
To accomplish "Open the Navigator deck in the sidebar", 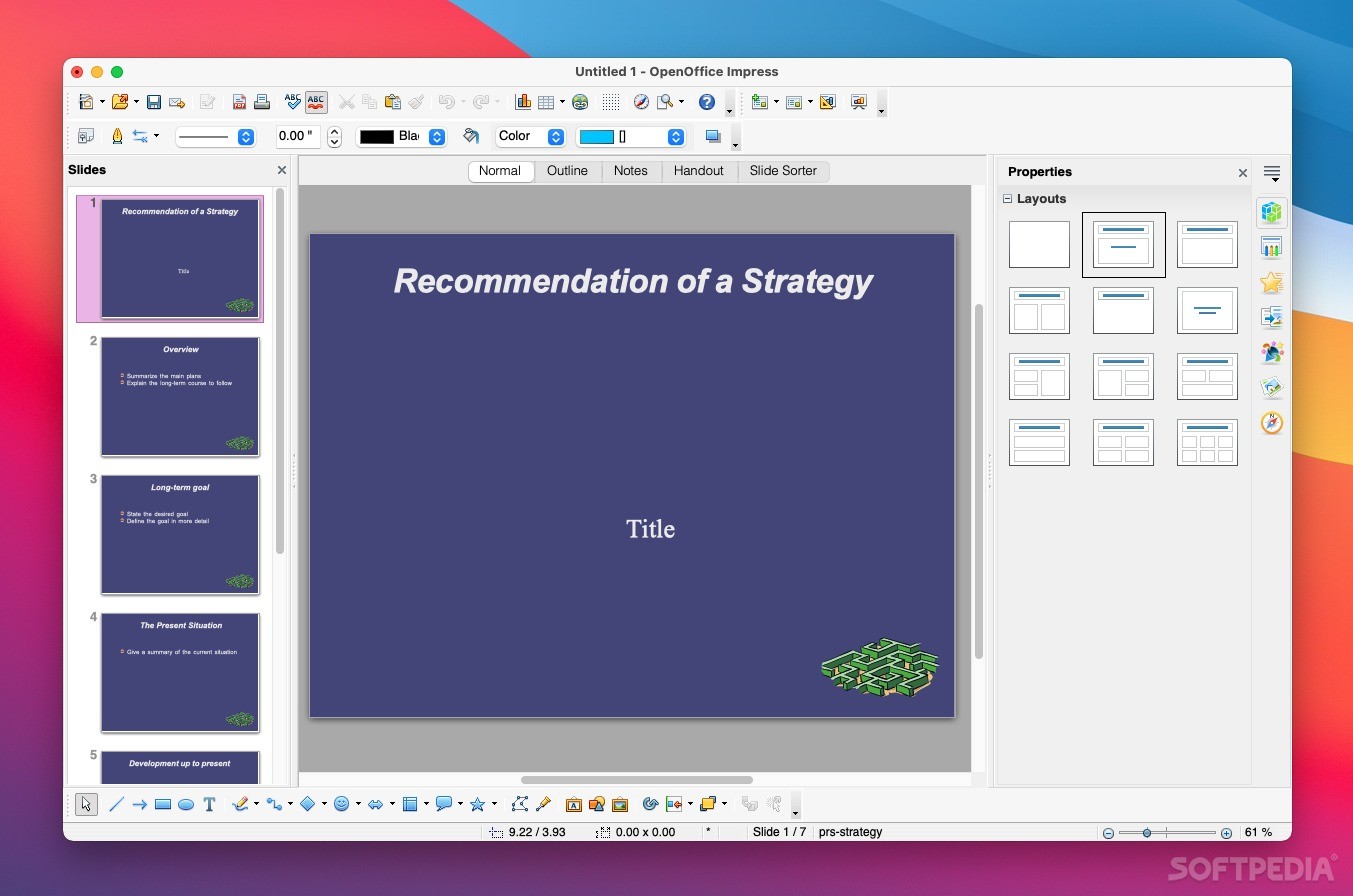I will (x=1272, y=422).
